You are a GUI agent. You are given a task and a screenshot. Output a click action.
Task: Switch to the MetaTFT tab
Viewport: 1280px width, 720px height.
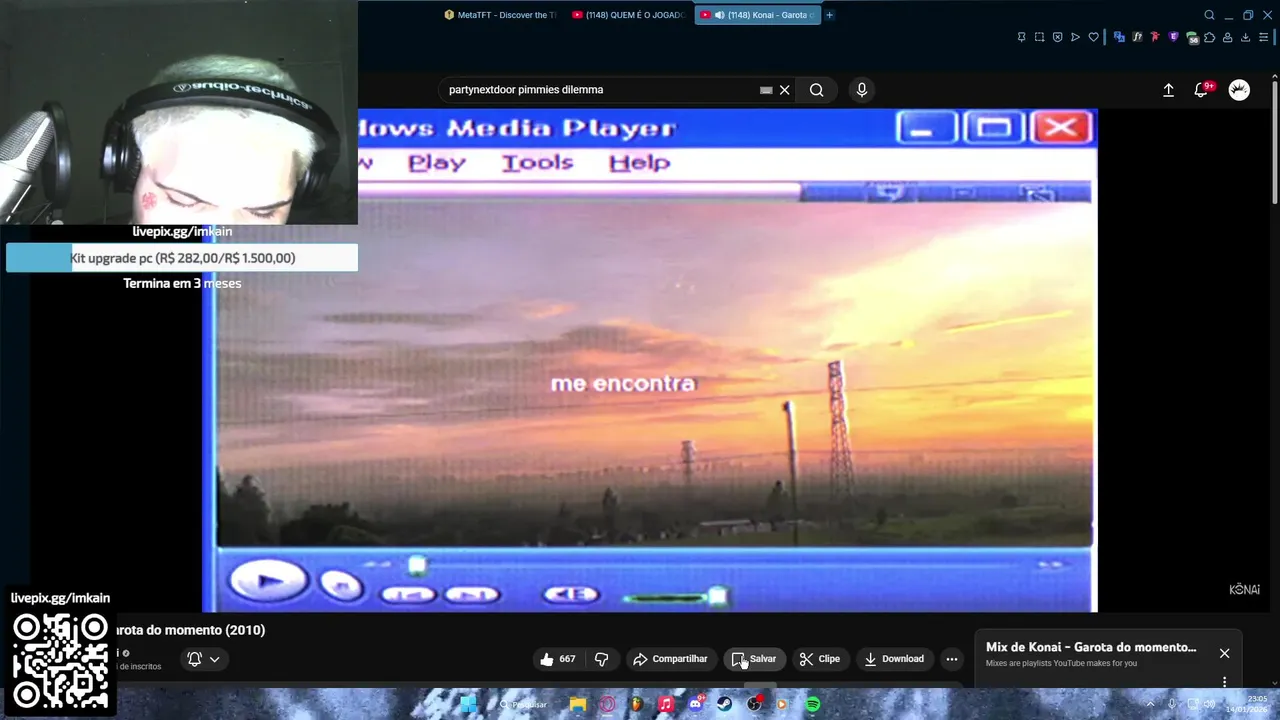(x=500, y=15)
